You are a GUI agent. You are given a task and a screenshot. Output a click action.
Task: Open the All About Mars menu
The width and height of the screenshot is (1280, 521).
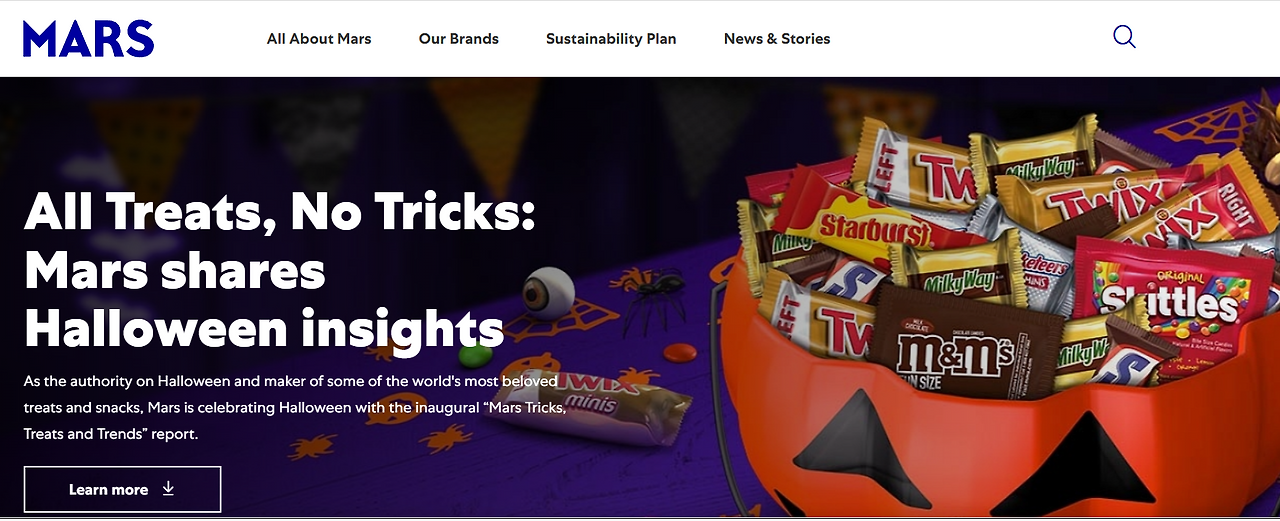point(319,39)
